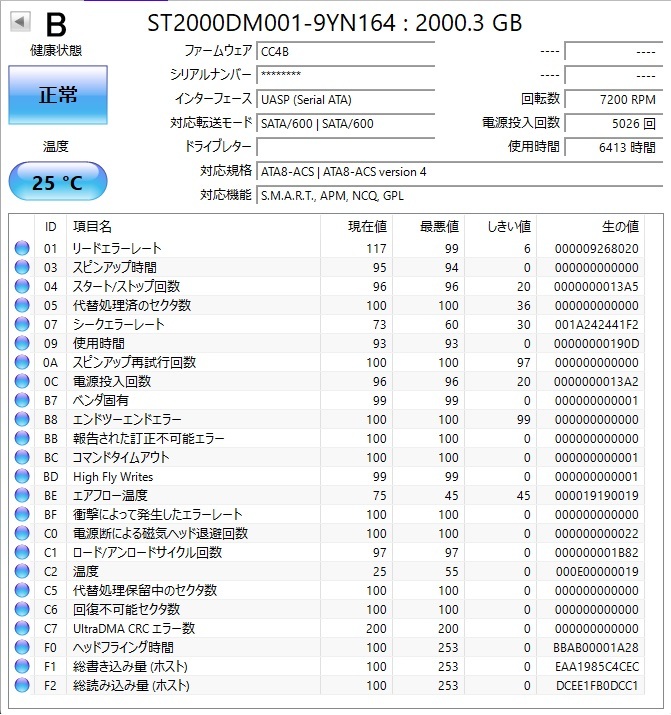Select status circle for F0 ヘッドフライング時間
The image size is (671, 715).
22,647
